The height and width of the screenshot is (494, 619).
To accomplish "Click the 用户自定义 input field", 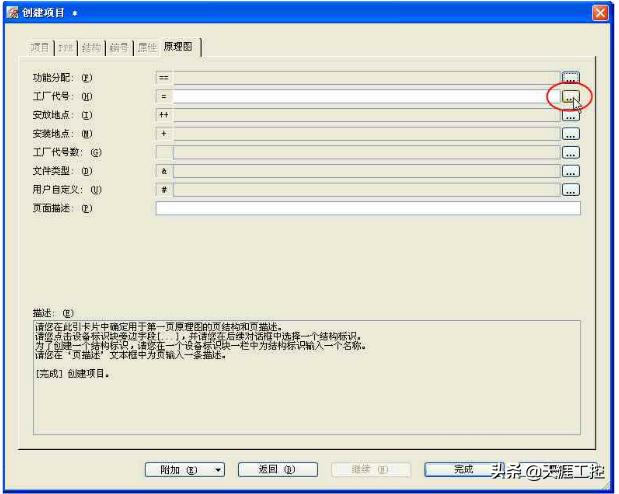I will point(366,190).
